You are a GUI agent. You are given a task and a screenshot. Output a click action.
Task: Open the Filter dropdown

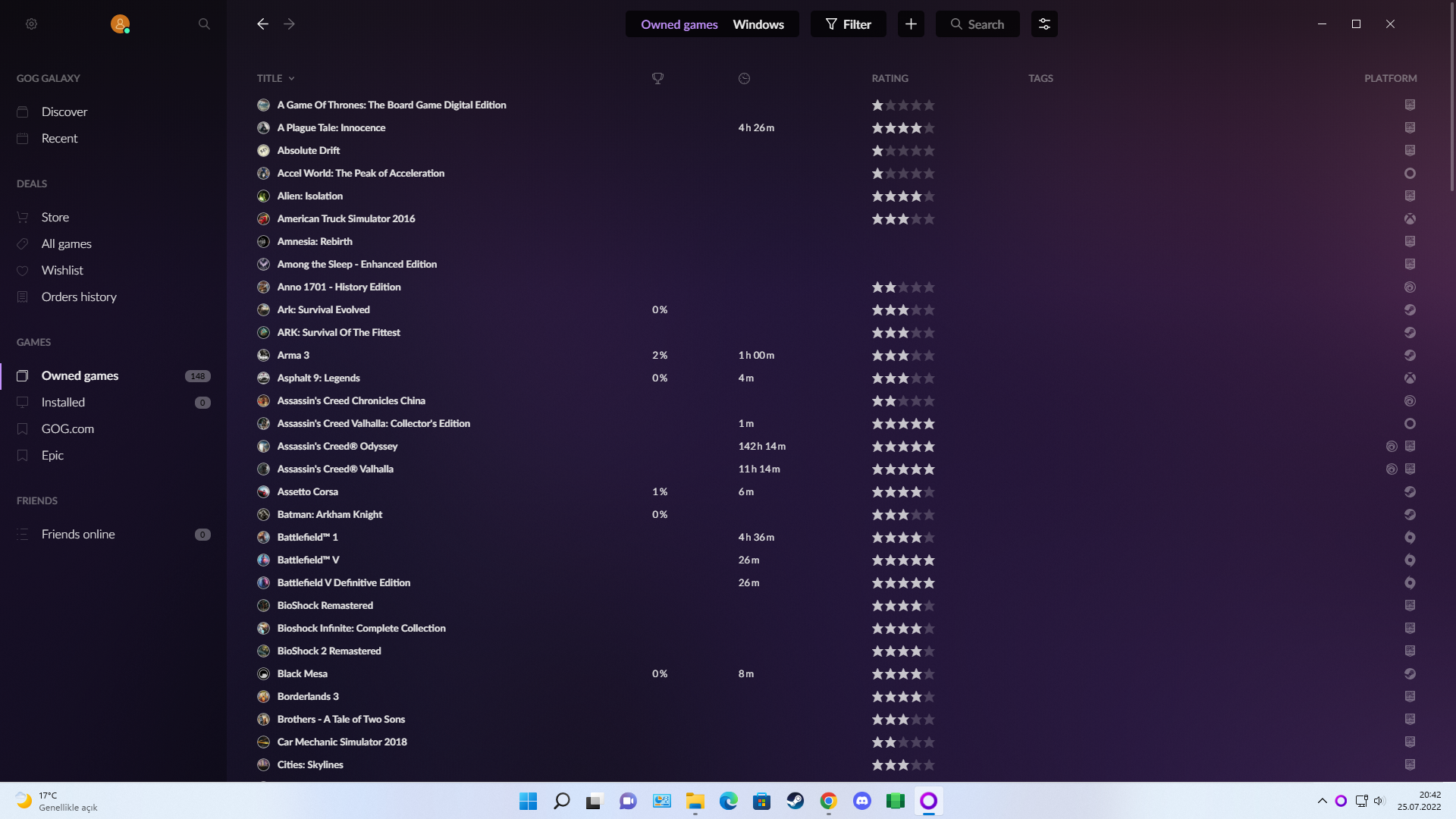(x=848, y=24)
